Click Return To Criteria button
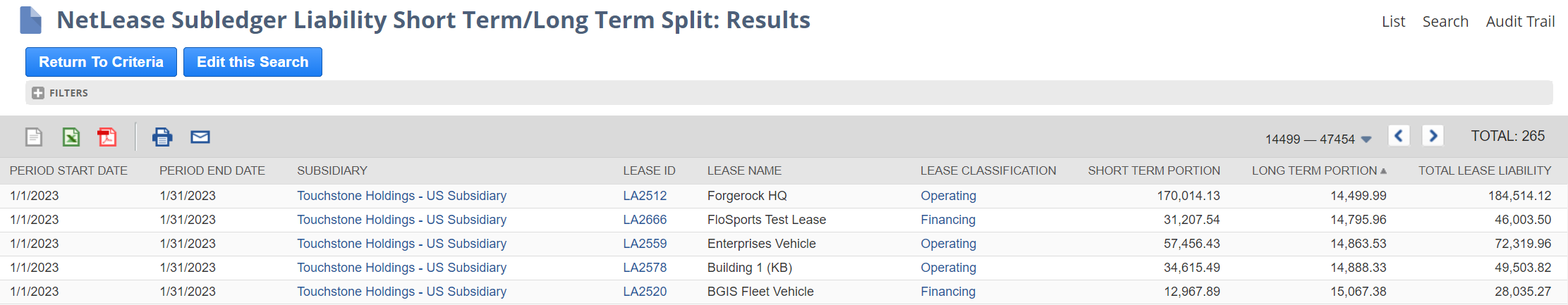The height and width of the screenshot is (305, 1568). [101, 62]
